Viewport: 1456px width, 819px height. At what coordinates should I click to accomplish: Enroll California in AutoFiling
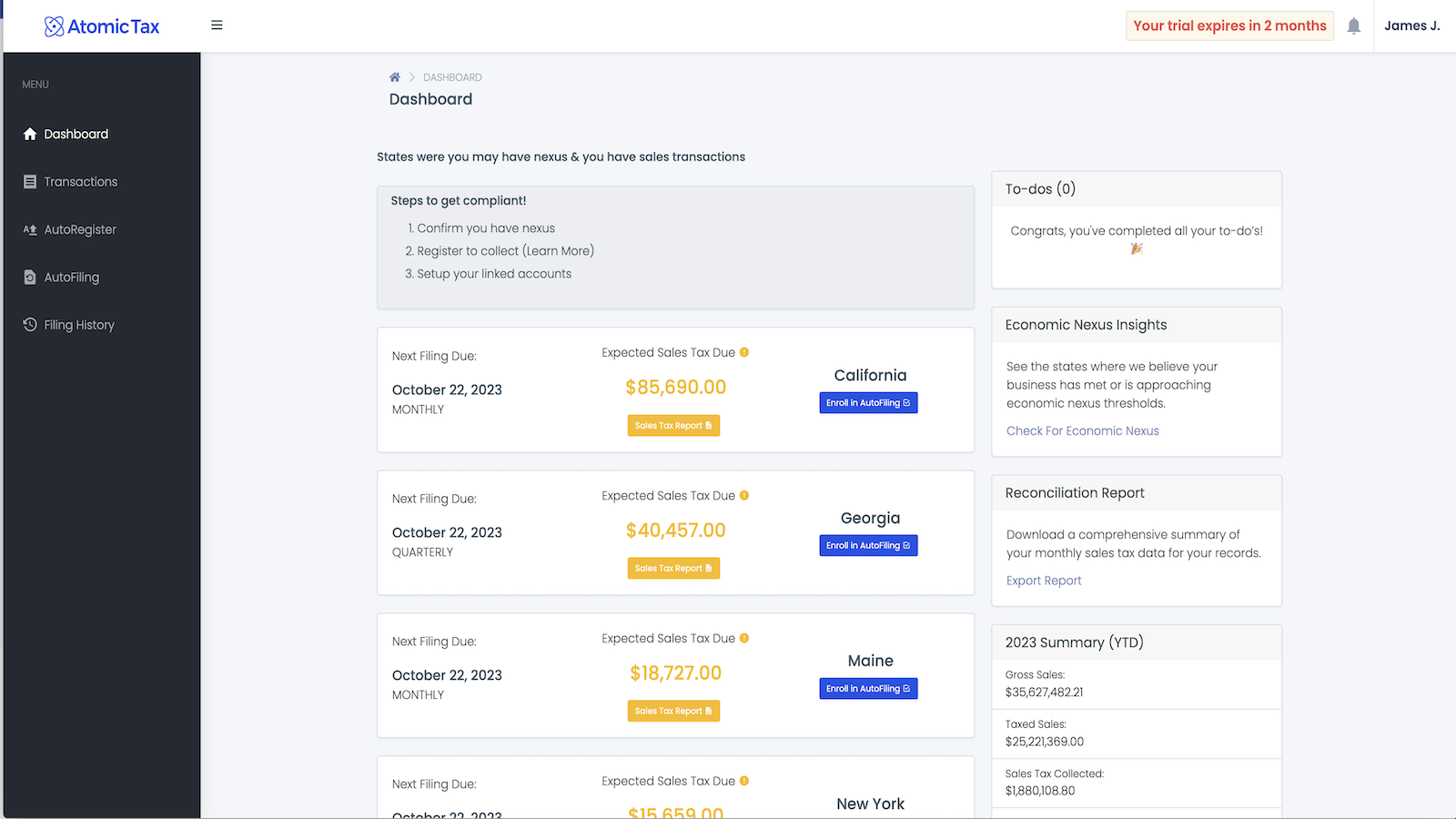(868, 403)
